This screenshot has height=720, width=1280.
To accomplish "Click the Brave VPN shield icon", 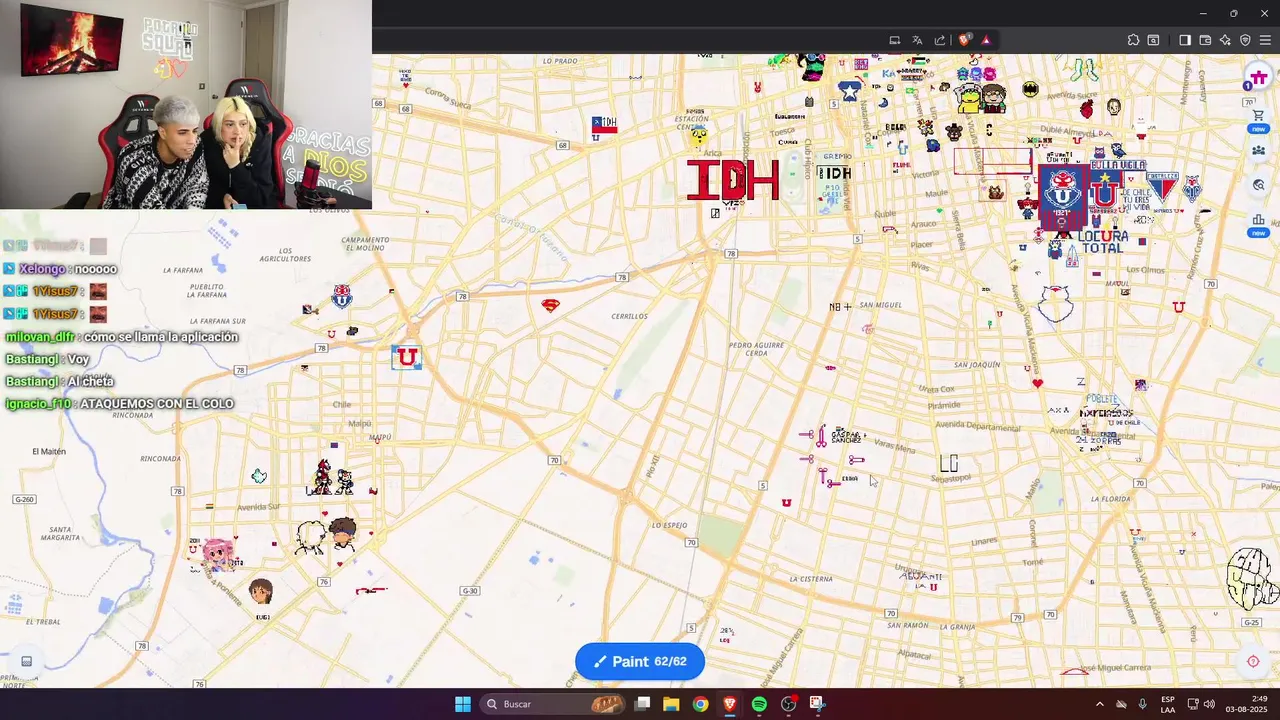I will click(1245, 40).
